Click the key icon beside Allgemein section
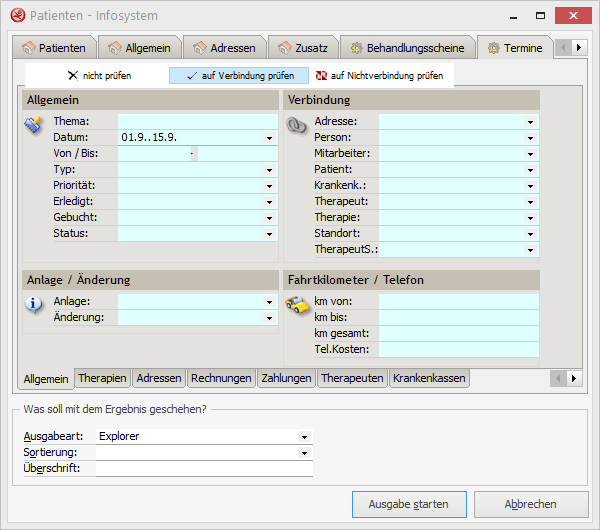600x530 pixels. point(34,124)
